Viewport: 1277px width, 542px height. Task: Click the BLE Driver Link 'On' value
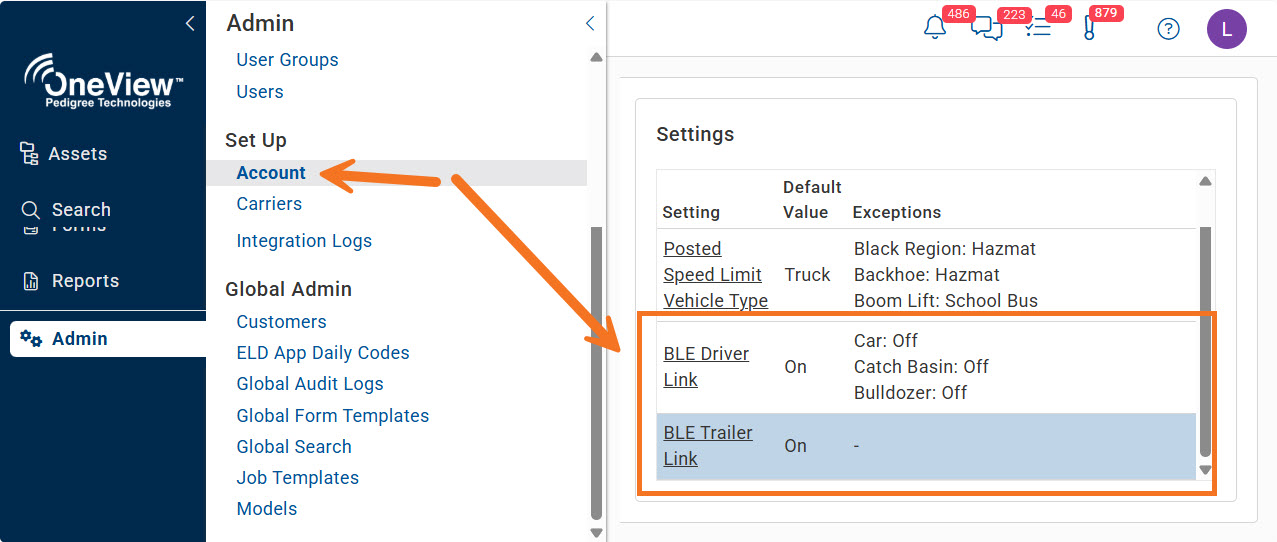(795, 367)
